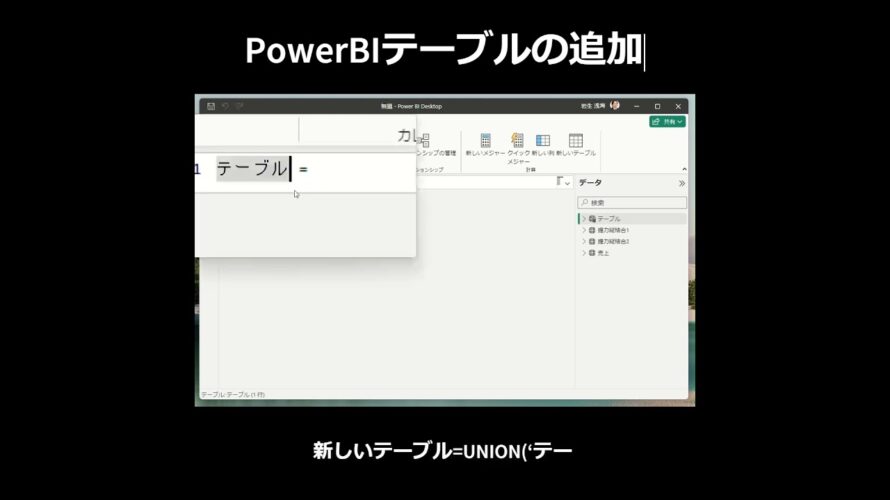Image resolution: width=890 pixels, height=500 pixels.
Task: Expand the table whose name ends in 1
Action: click(583, 230)
